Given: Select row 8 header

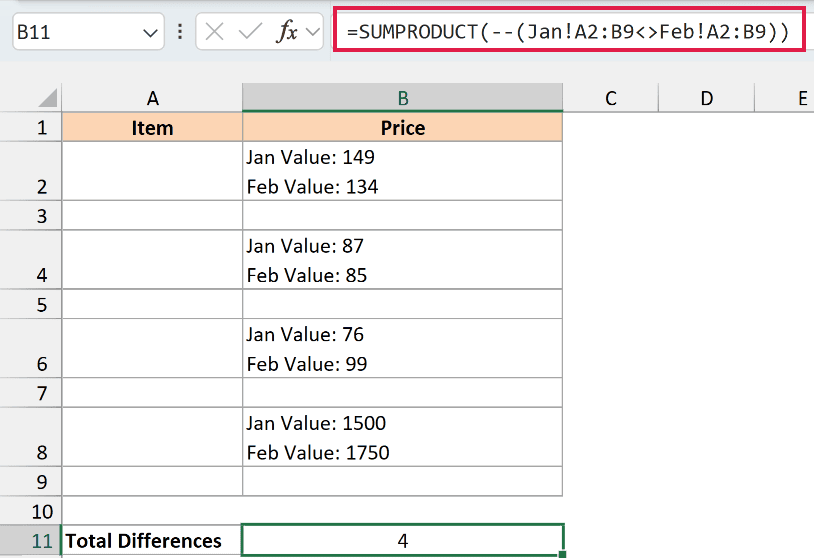Looking at the screenshot, I should 31,438.
